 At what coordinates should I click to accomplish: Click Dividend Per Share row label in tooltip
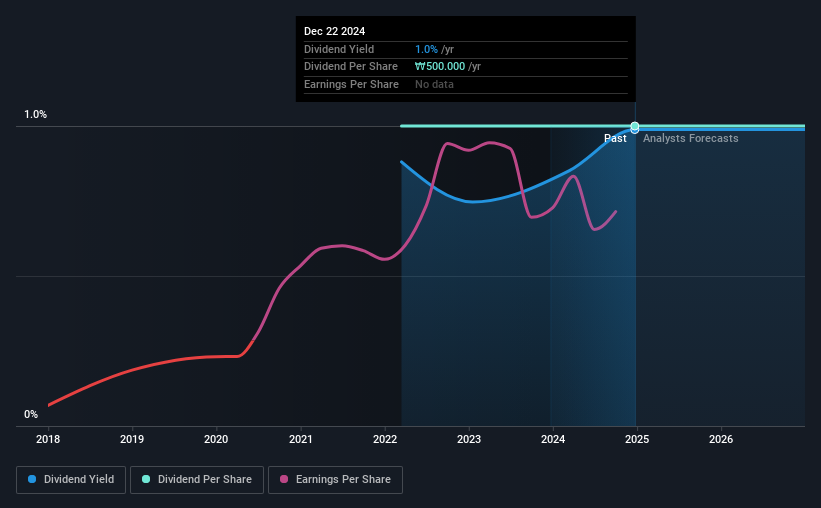coord(351,67)
